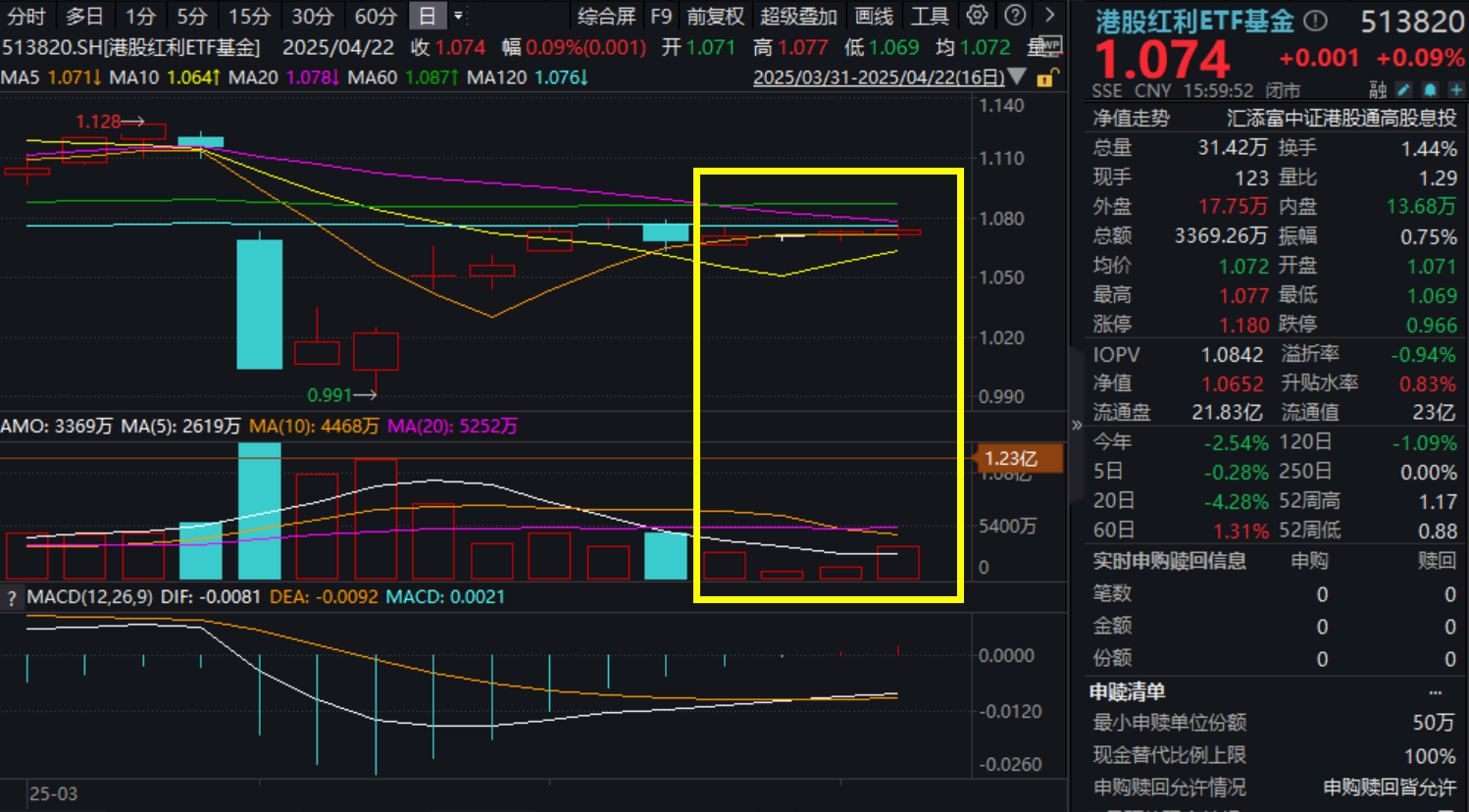Expand the date range dropdown triangle
The height and width of the screenshot is (812, 1469).
tap(1018, 76)
